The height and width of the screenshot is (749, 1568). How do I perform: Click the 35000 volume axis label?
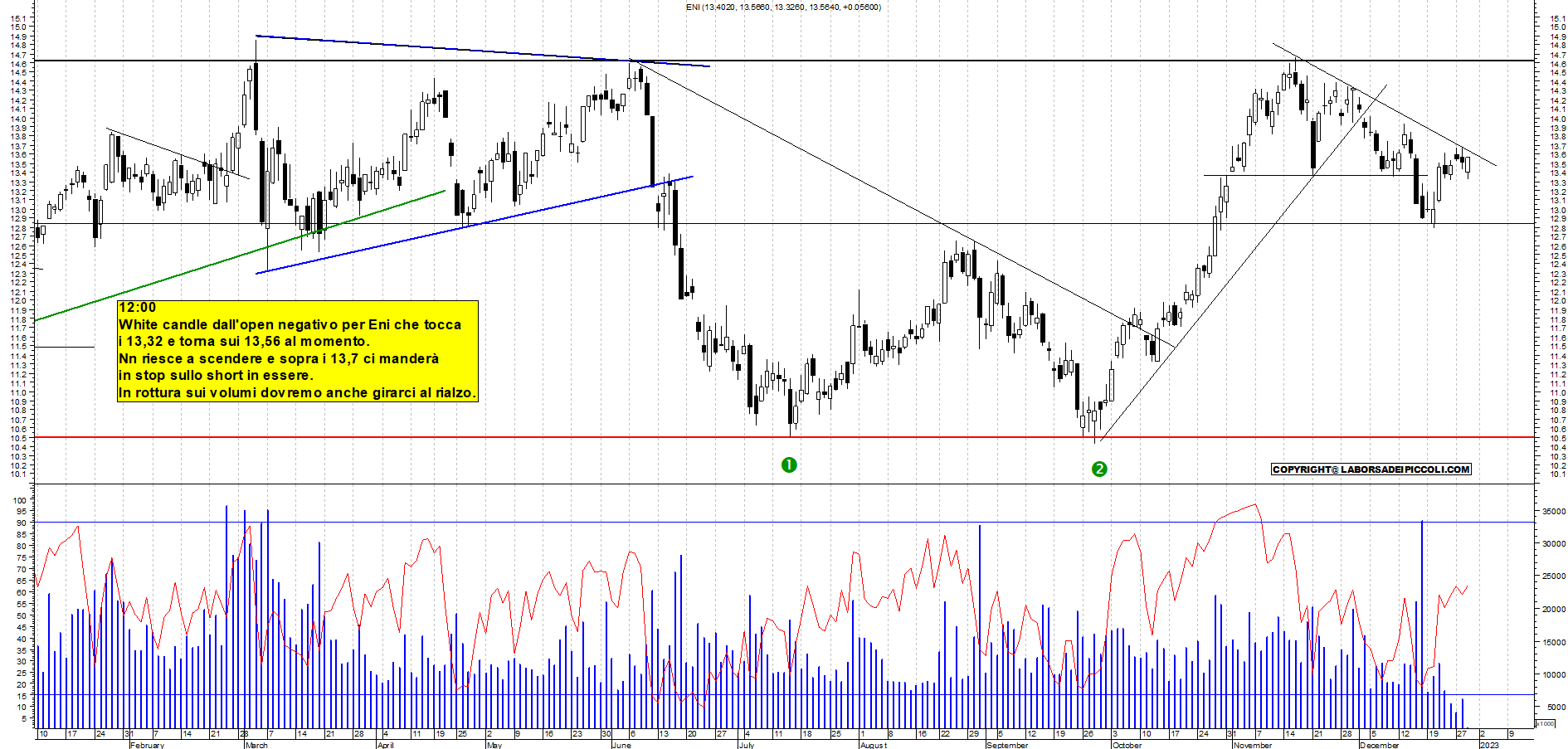click(1553, 512)
